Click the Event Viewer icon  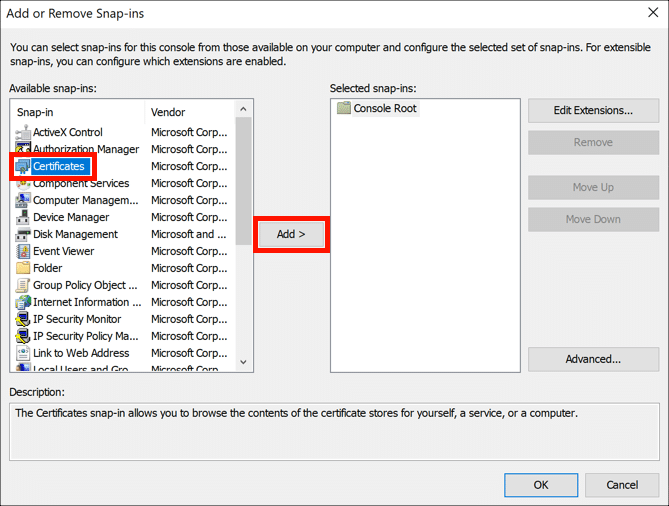24,251
